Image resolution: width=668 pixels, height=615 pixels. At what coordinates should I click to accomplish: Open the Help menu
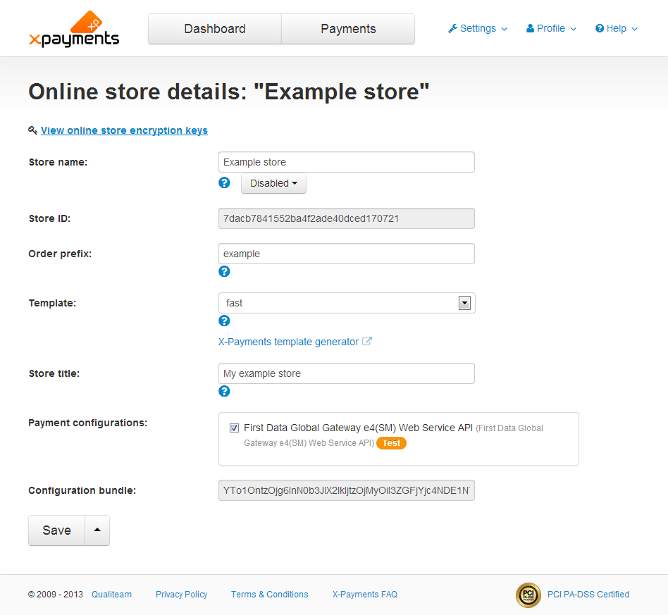point(616,29)
